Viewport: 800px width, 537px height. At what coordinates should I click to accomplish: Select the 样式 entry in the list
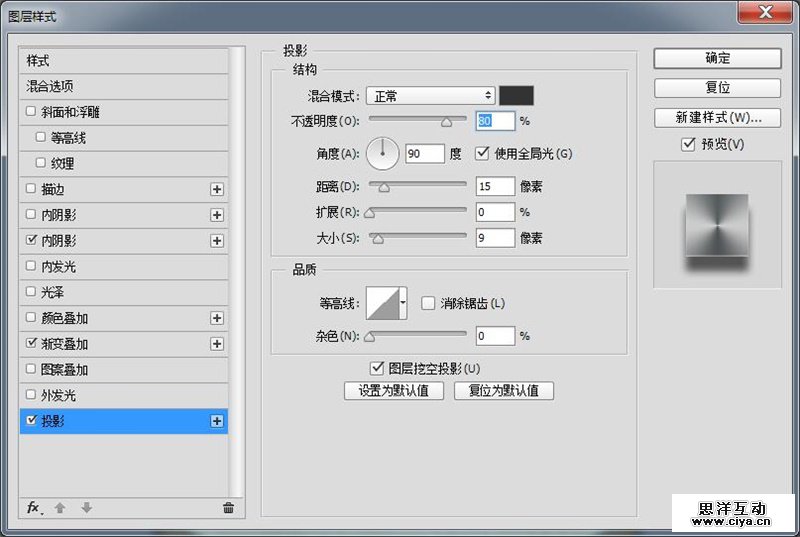pos(123,61)
